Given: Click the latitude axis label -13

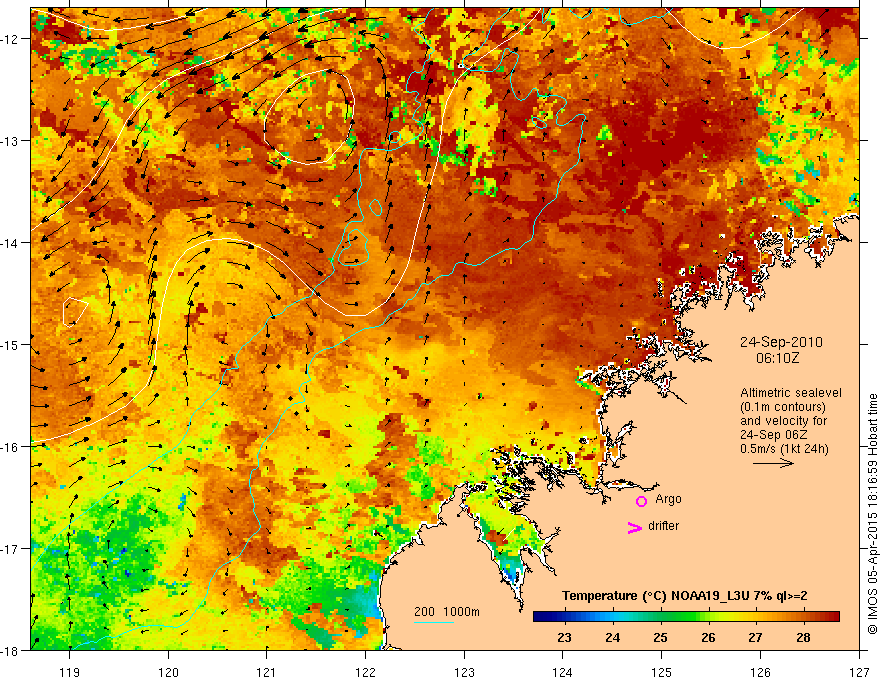Looking at the screenshot, I should pyautogui.click(x=10, y=140).
